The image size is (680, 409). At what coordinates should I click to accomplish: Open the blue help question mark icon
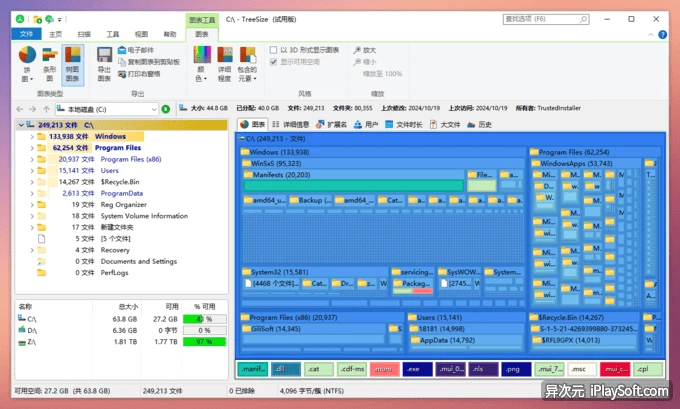pos(662,34)
